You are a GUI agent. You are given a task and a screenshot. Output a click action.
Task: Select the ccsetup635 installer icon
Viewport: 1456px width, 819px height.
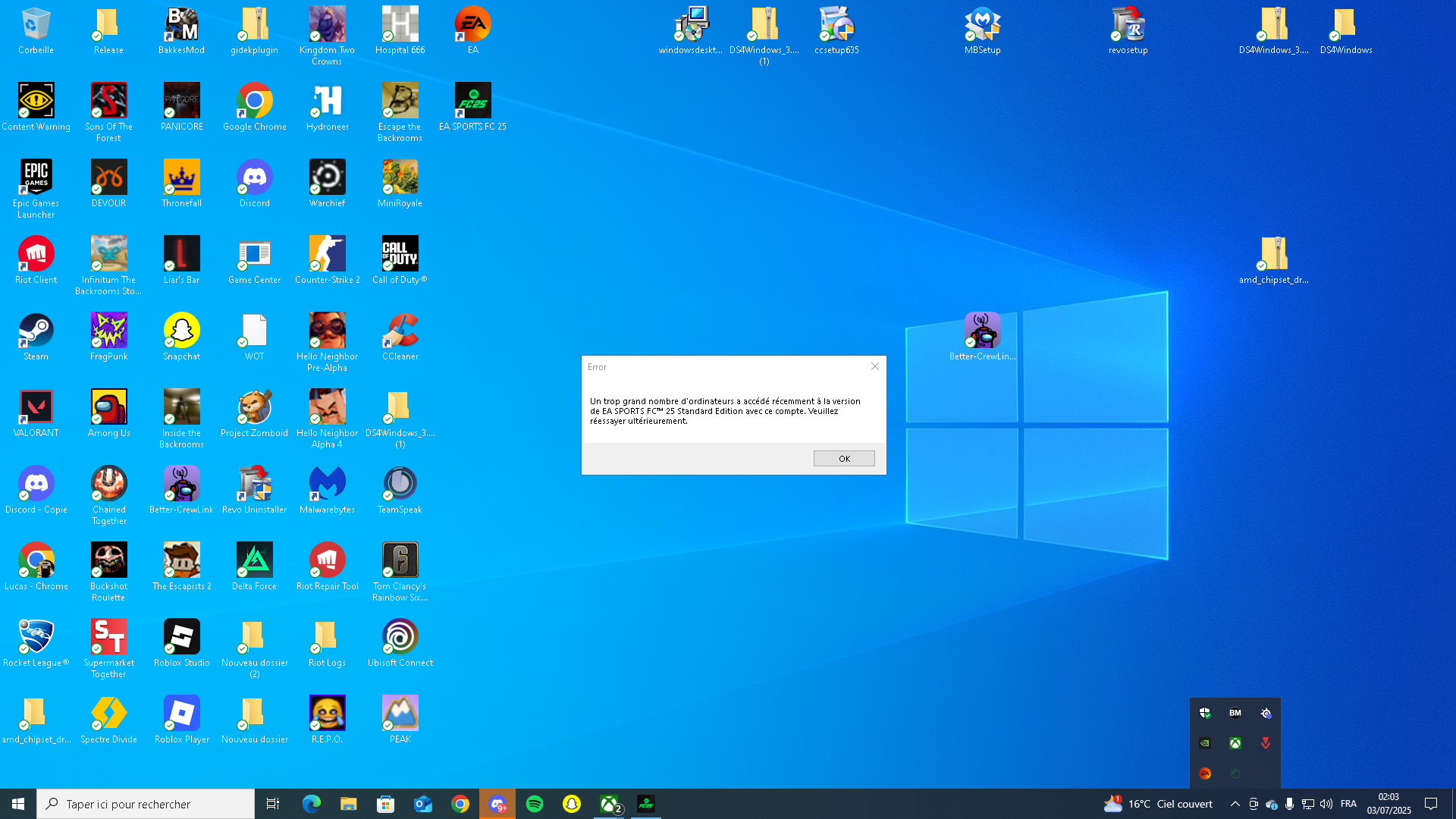[836, 30]
